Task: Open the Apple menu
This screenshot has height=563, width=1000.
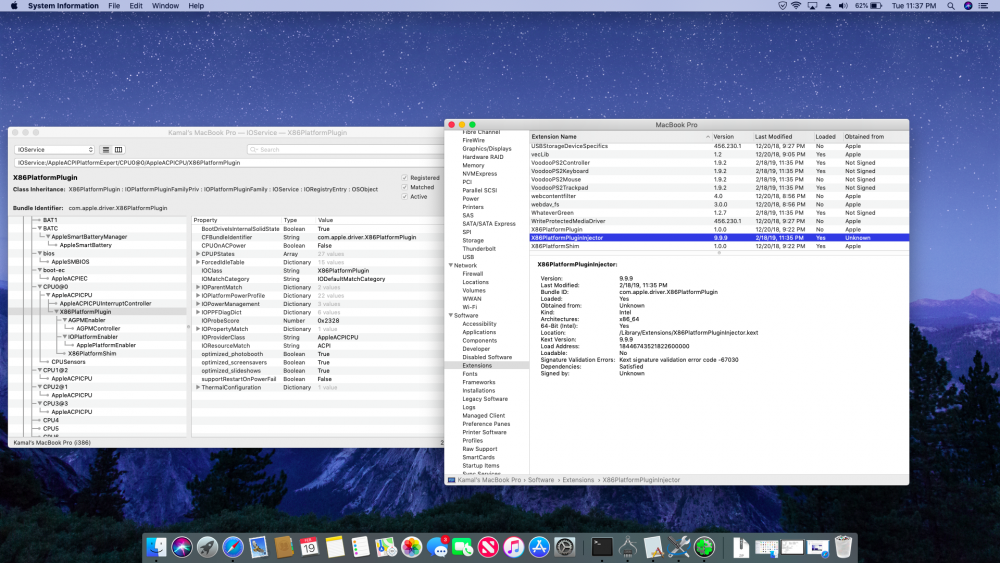Action: pos(14,6)
